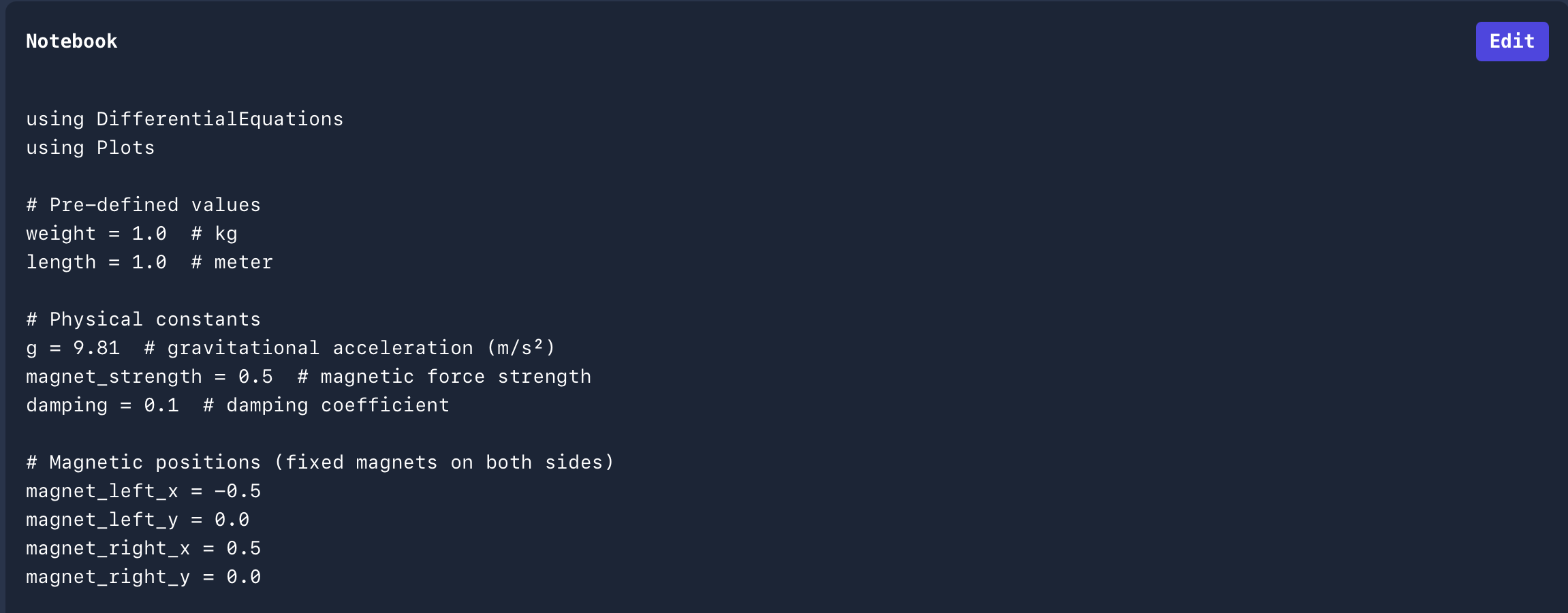Screen dimensions: 1568x613
Task: Click the "# damping coefficient" inline comment
Action: [x=326, y=405]
